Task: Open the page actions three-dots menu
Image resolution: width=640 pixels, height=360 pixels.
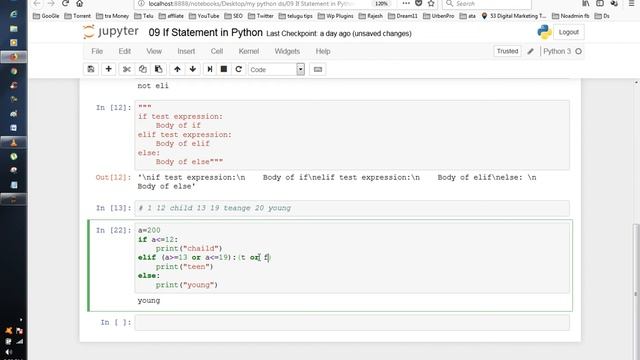Action: (x=406, y=3)
